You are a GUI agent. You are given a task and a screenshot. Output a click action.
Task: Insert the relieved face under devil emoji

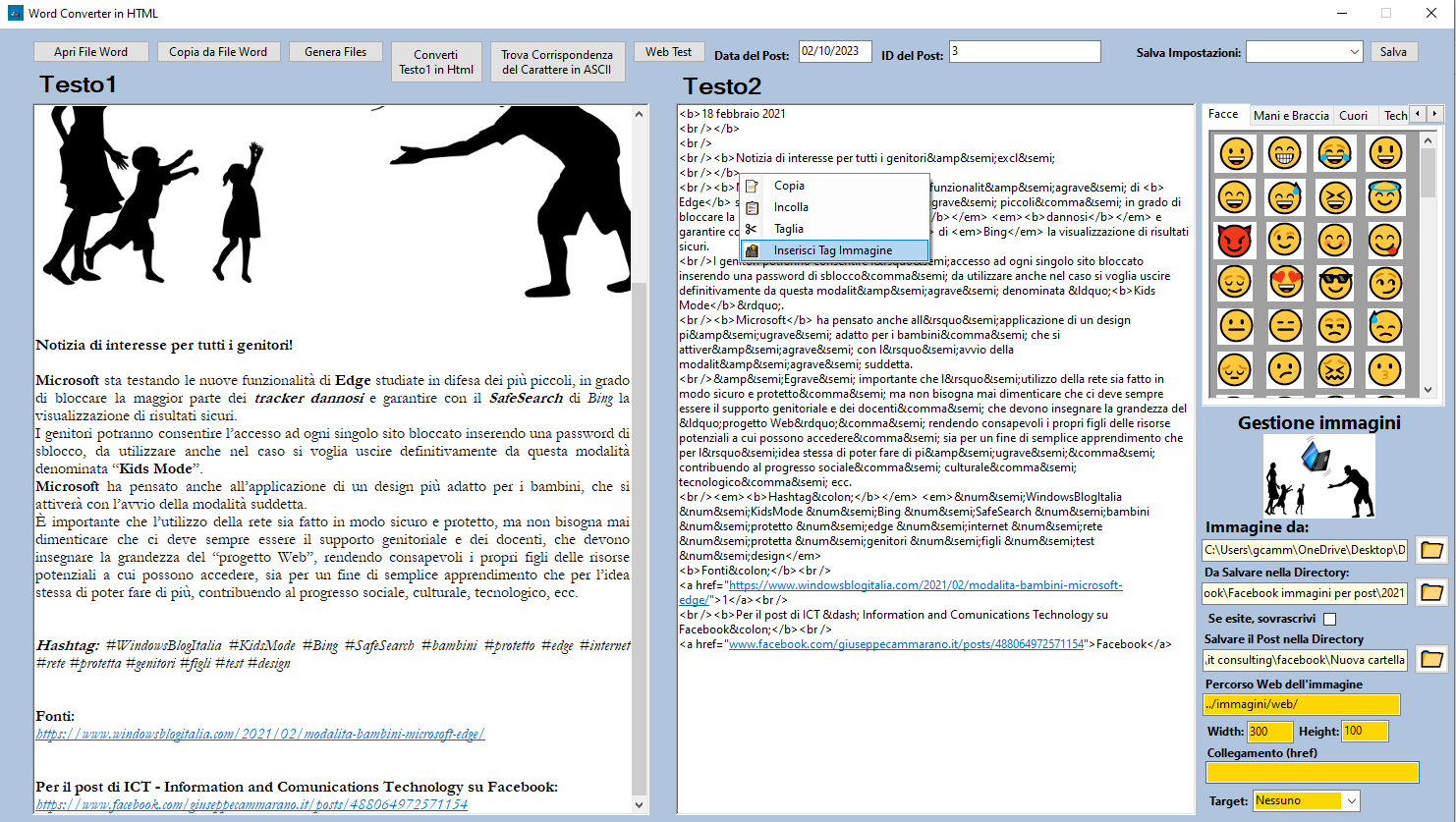[1234, 283]
